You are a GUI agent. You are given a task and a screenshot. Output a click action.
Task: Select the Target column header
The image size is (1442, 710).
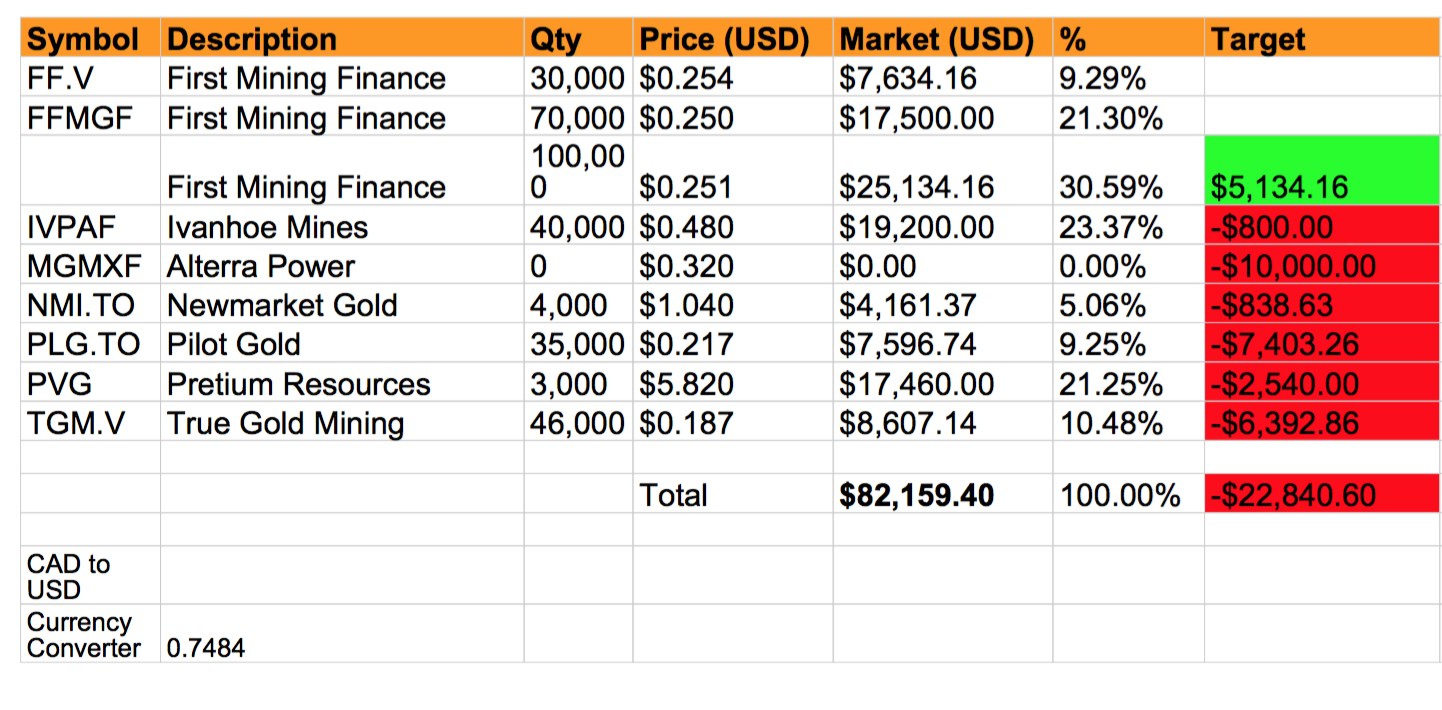(1258, 40)
